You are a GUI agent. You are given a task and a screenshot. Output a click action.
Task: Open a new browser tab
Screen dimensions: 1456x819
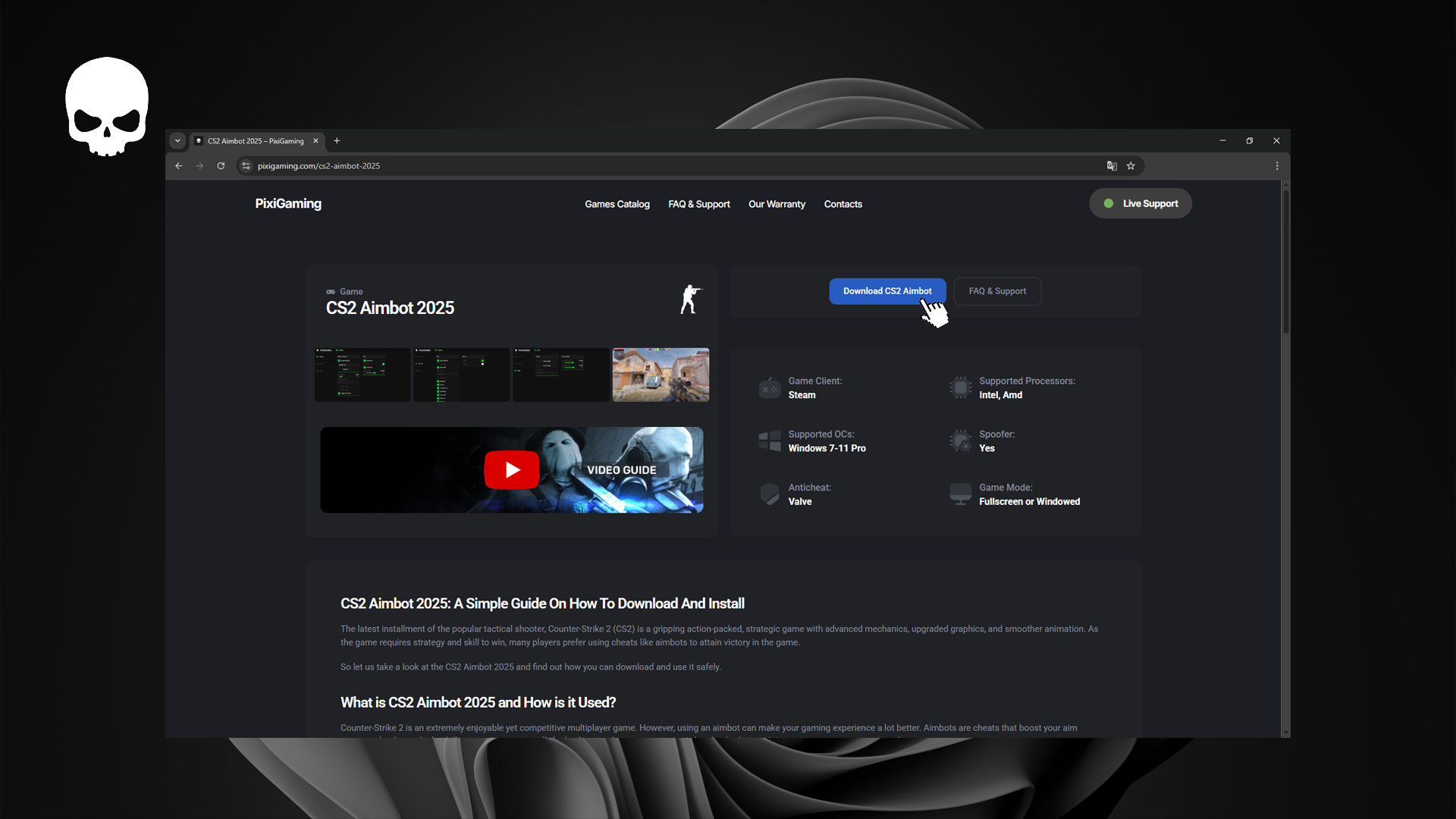click(337, 141)
